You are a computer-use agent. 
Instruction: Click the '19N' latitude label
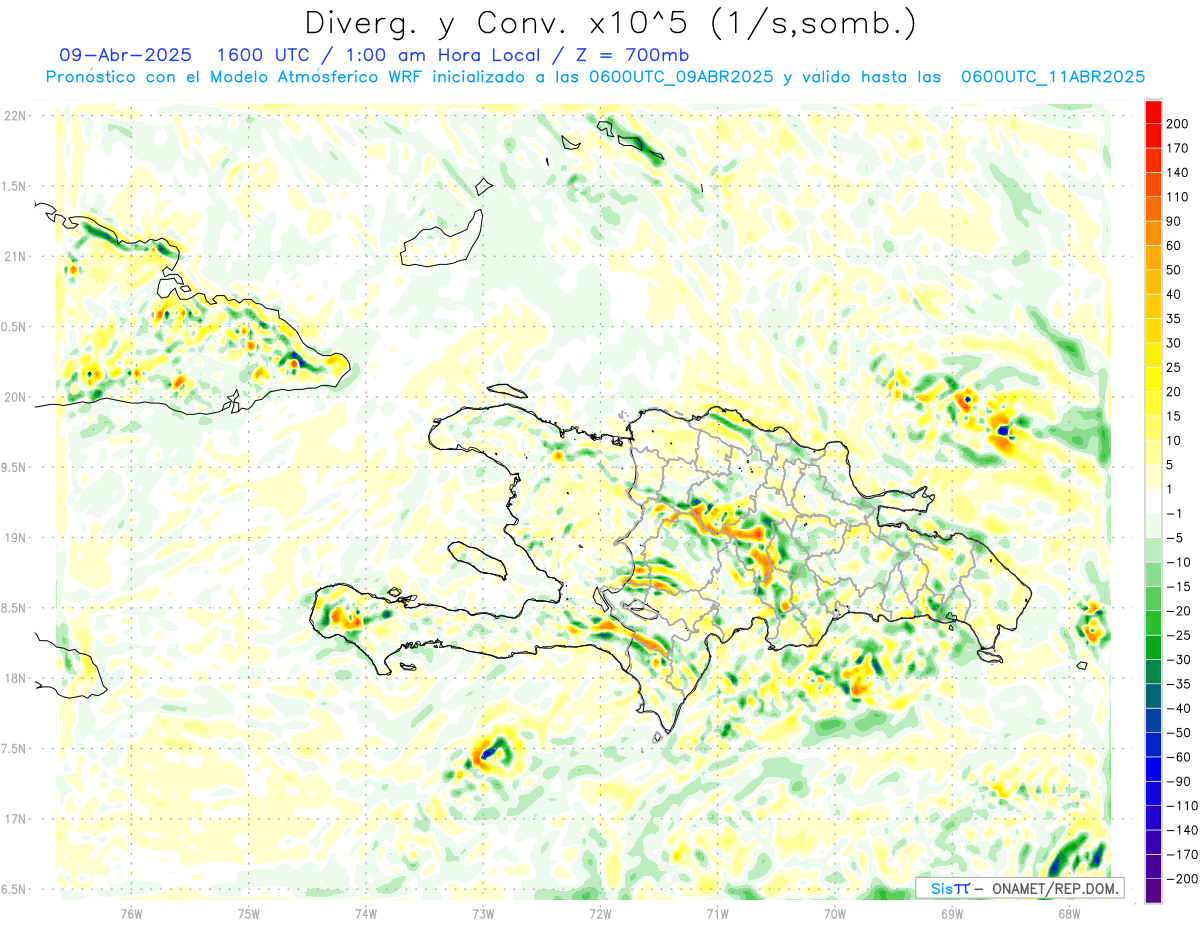point(14,538)
